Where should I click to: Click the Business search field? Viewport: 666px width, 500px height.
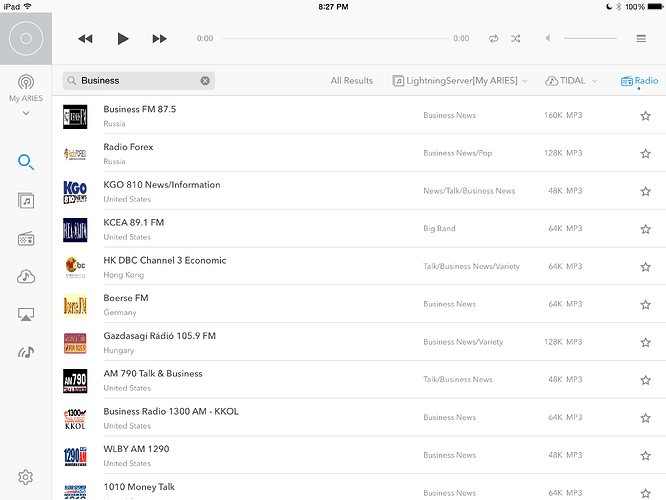[138, 81]
